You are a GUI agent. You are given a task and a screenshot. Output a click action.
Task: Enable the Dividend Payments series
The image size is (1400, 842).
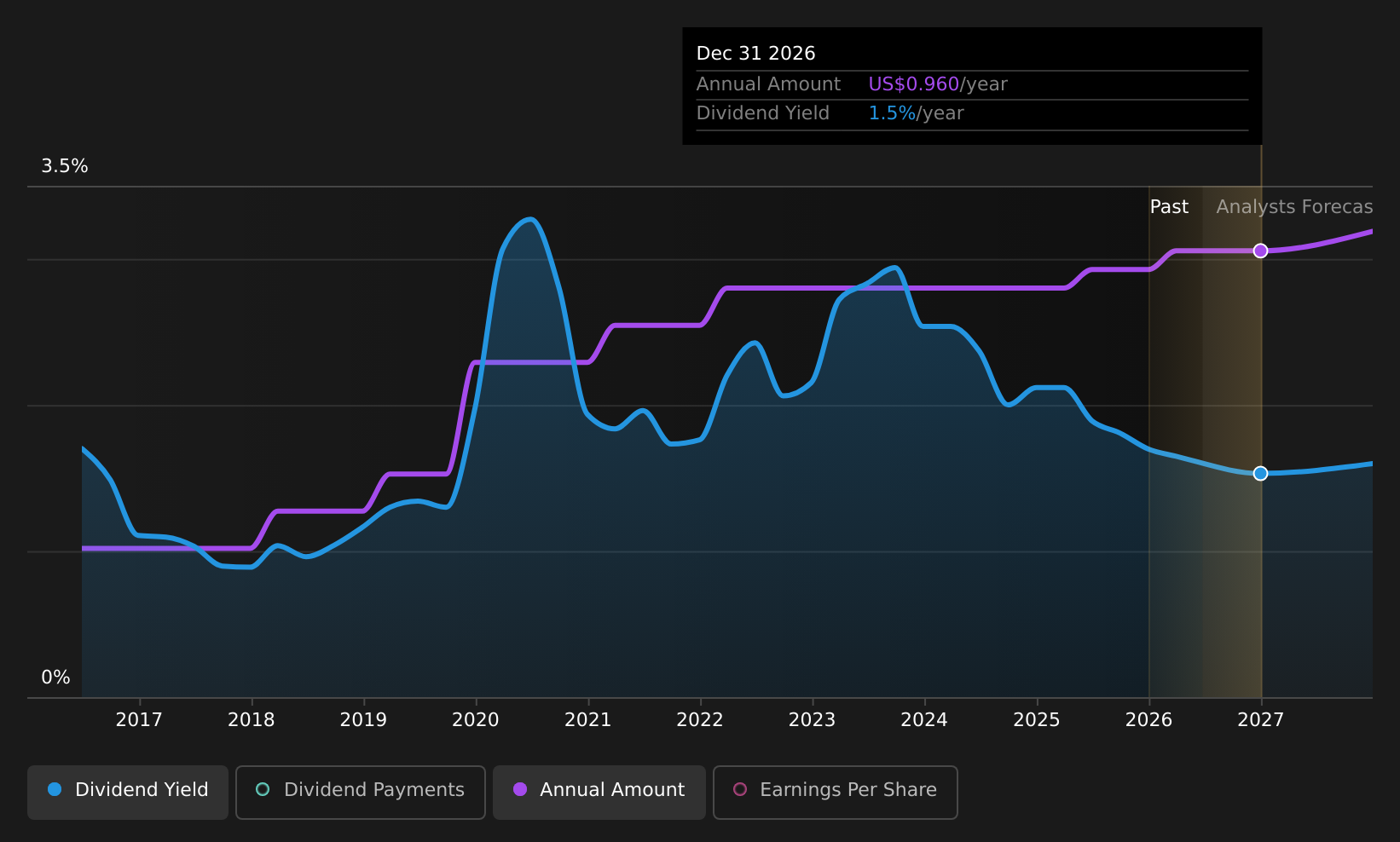361,793
